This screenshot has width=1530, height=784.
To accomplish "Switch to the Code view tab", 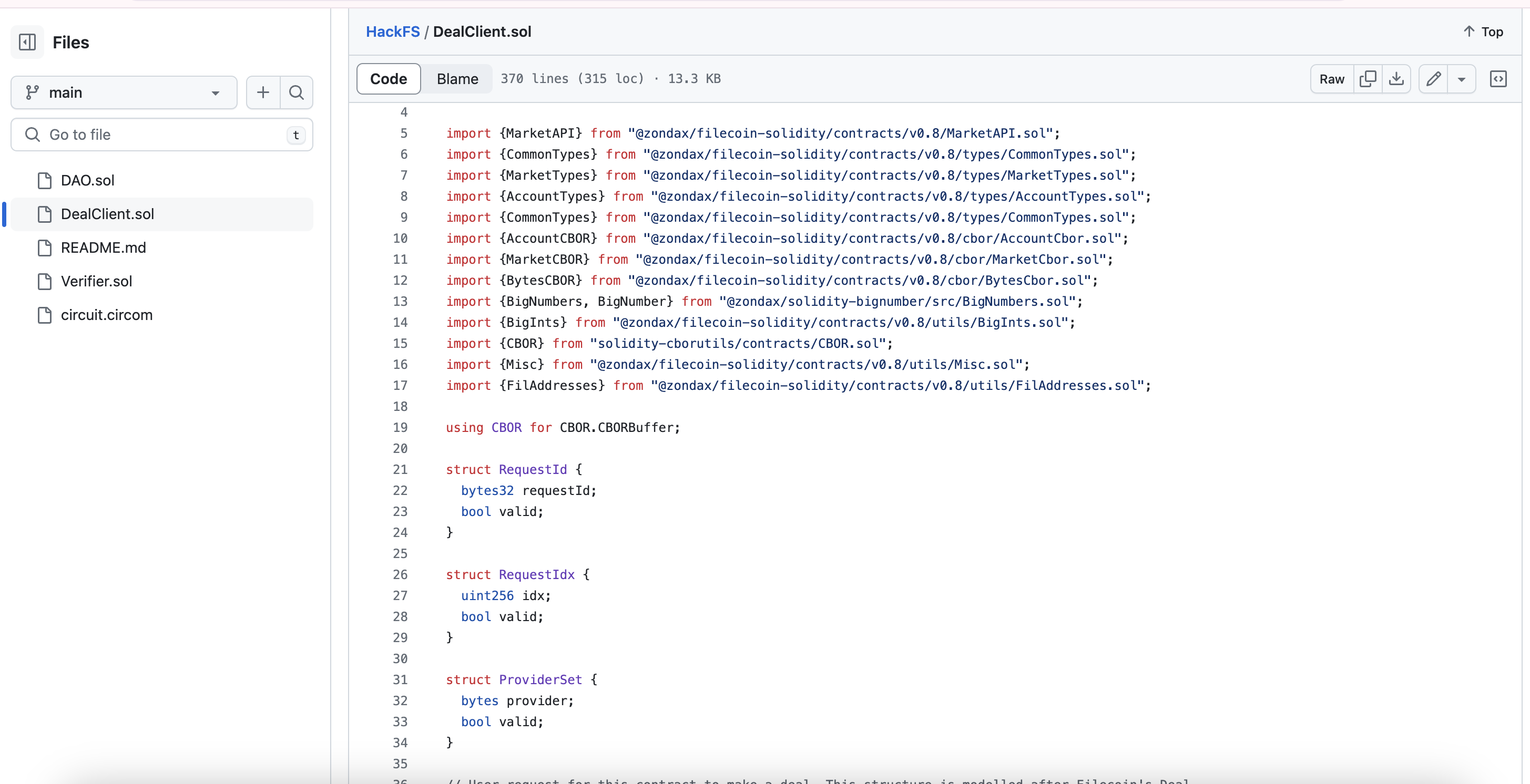I will (x=389, y=79).
